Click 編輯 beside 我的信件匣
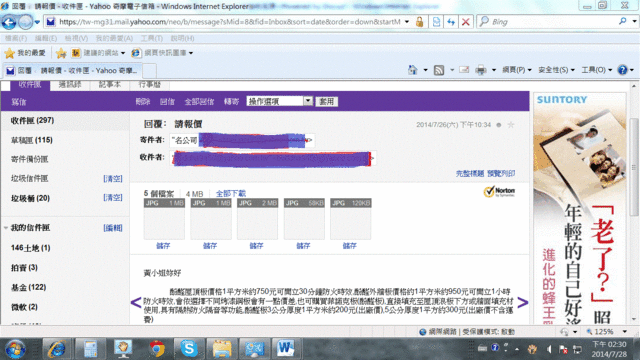This screenshot has height=360, width=640. tap(113, 228)
